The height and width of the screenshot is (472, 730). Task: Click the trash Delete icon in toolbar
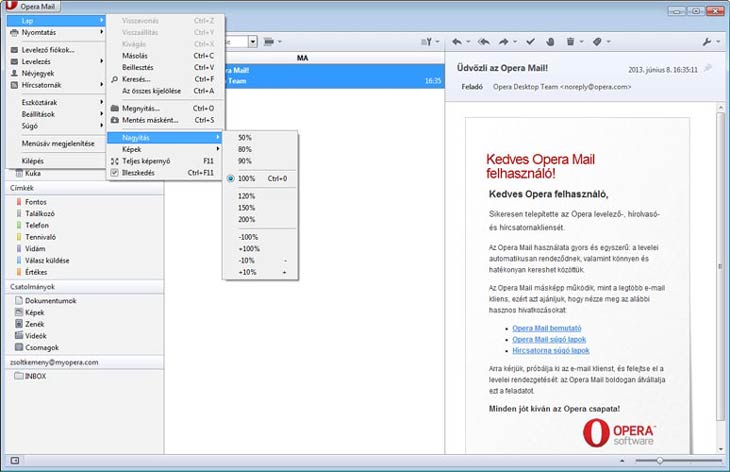tap(570, 42)
